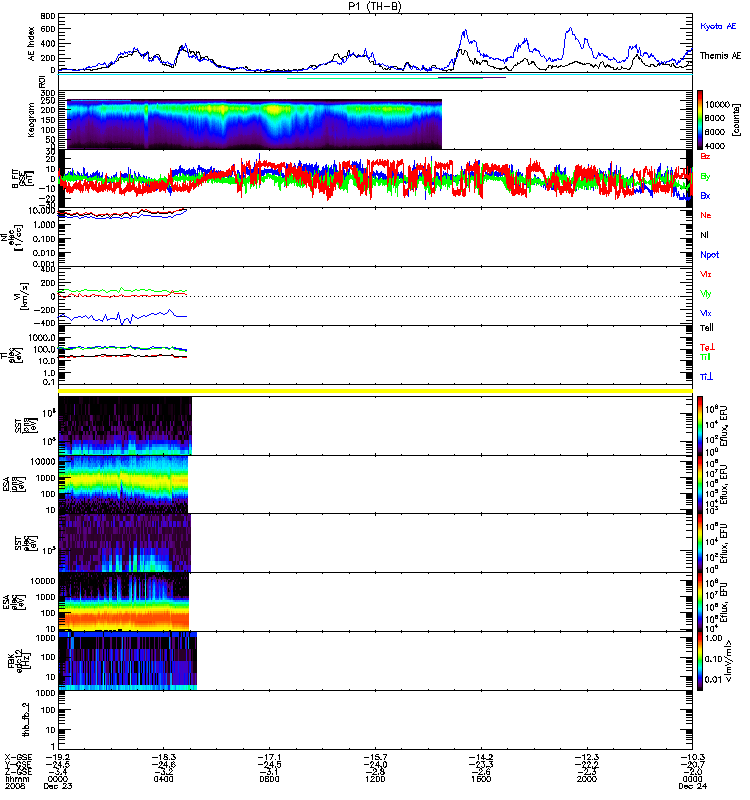Viewport: 750px width, 800px height.
Task: Click the X-GSE value "-14.2"
Action: (x=481, y=758)
